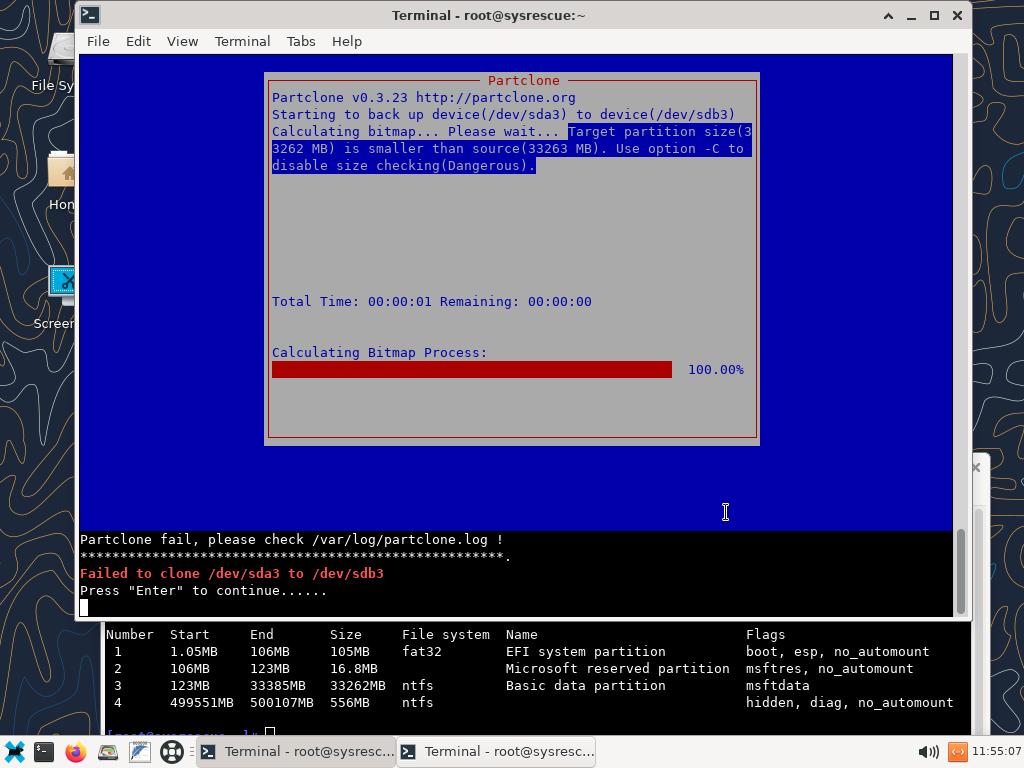
Task: Open the File menu
Action: pos(98,41)
